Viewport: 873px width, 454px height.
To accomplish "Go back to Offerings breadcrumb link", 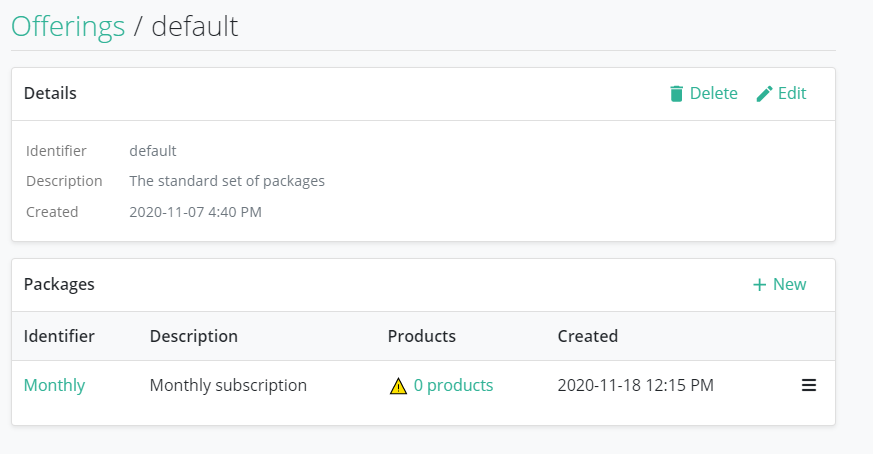I will [x=68, y=26].
